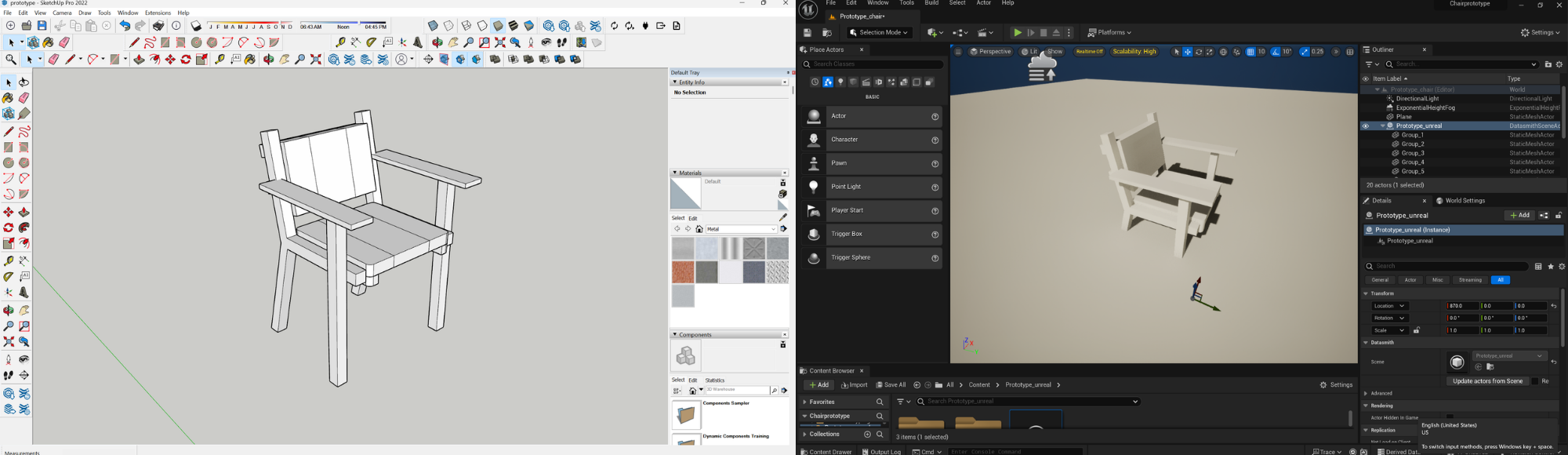Select the Line pencil tool in left palette

click(x=9, y=132)
